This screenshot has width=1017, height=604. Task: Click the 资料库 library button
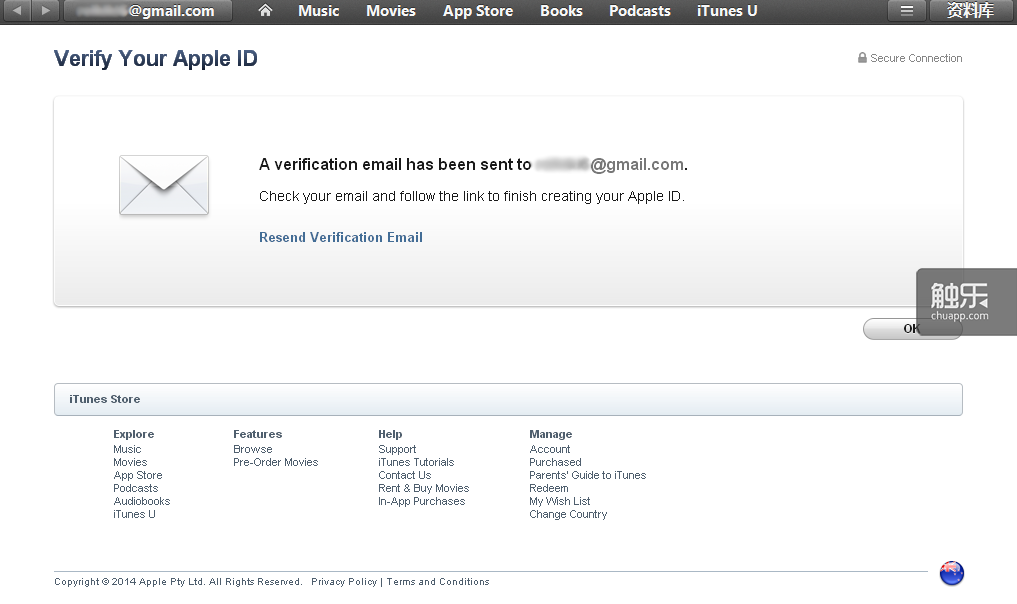(971, 10)
